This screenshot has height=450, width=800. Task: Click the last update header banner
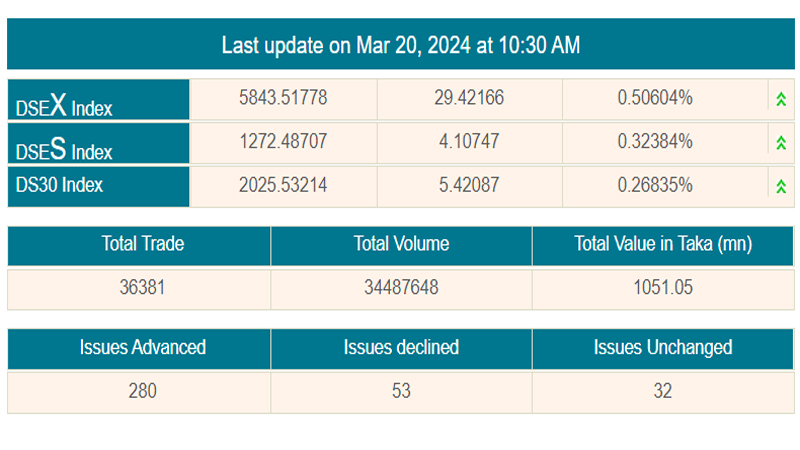click(401, 45)
